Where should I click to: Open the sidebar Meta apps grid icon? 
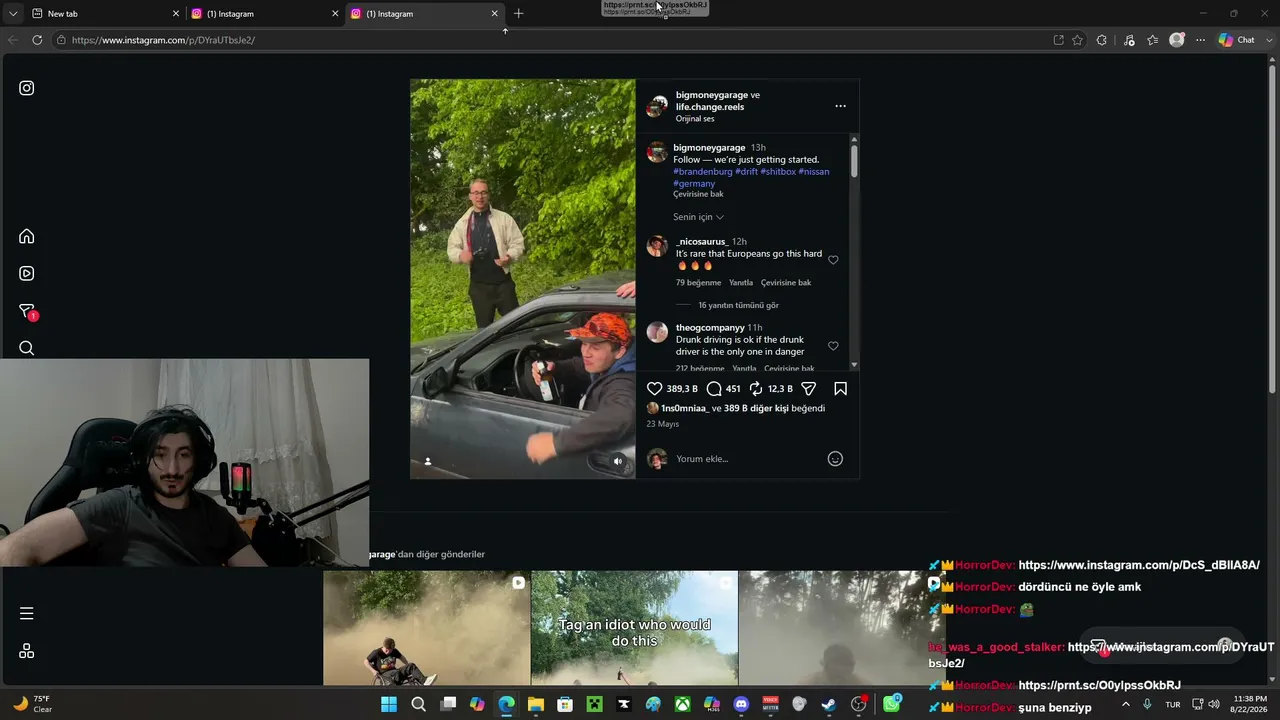(x=27, y=651)
